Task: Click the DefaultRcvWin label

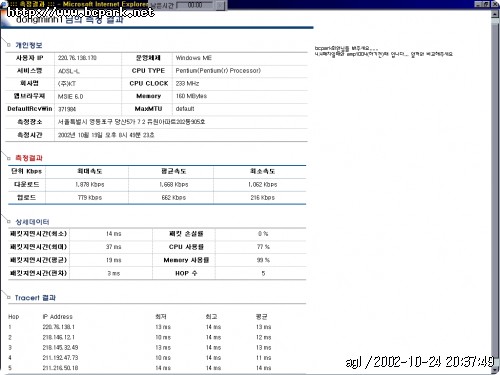Action: click(x=30, y=109)
